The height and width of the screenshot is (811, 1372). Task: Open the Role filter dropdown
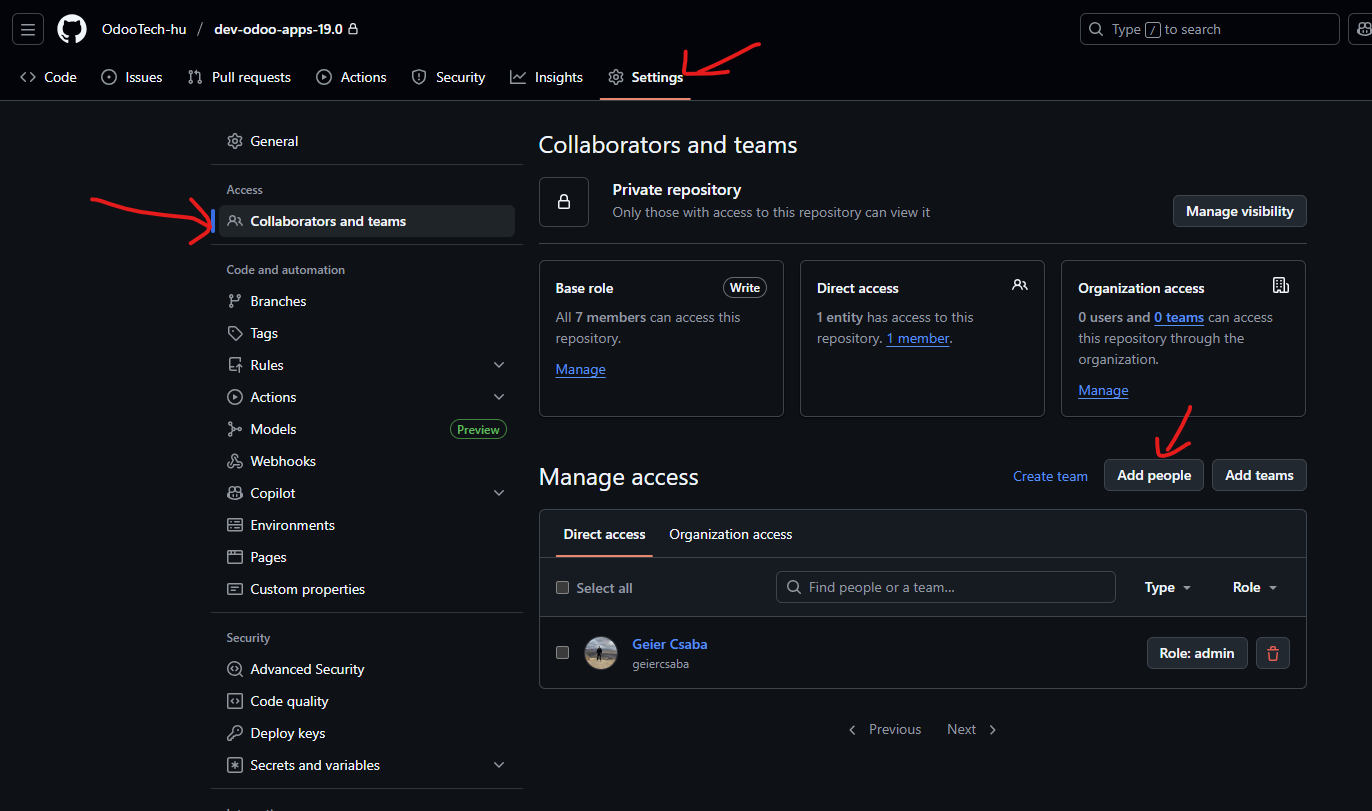coord(1254,588)
